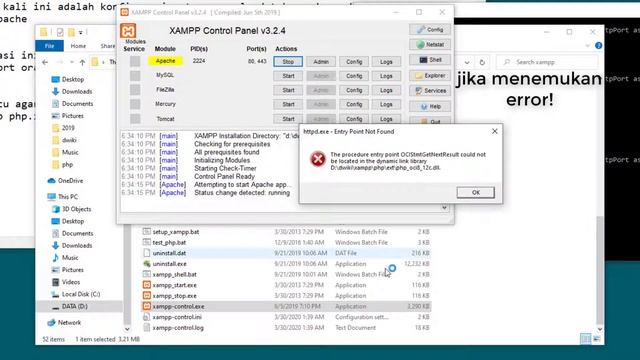
Task: View MySQL Logs
Action: 386,76
